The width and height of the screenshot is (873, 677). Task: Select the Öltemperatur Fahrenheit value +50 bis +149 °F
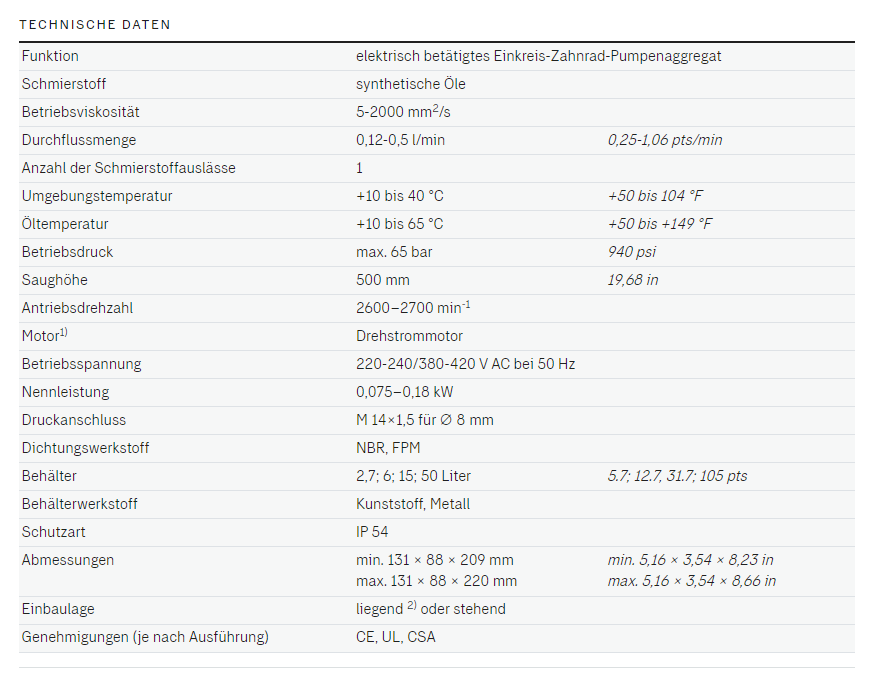(660, 224)
